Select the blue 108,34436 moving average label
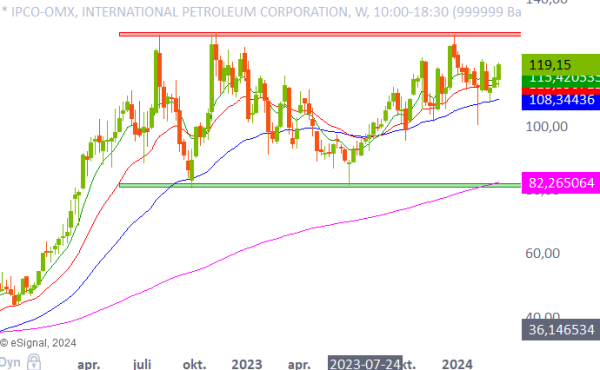Screen dimensions: 600x370 coord(561,101)
